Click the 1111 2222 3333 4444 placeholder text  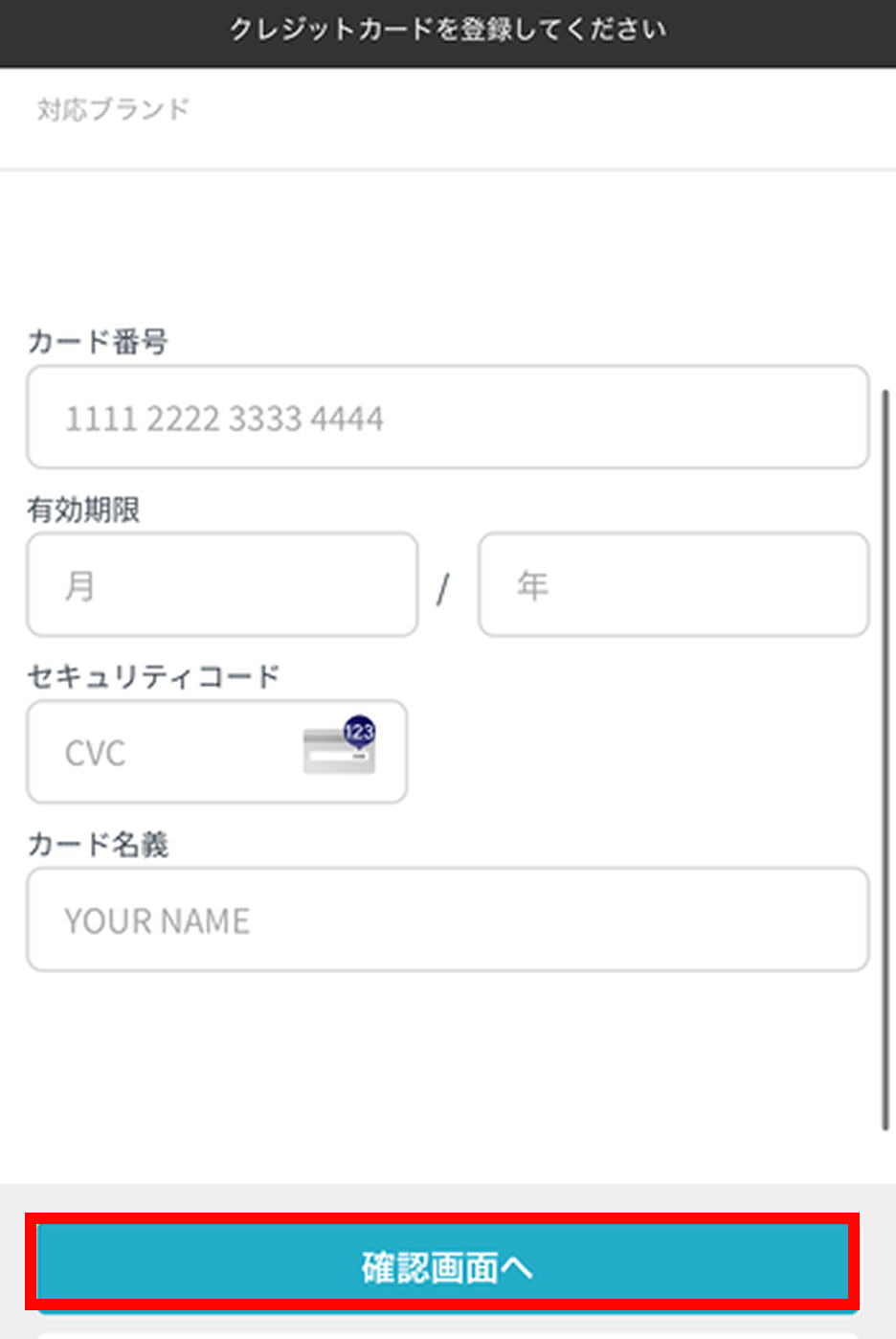click(224, 419)
